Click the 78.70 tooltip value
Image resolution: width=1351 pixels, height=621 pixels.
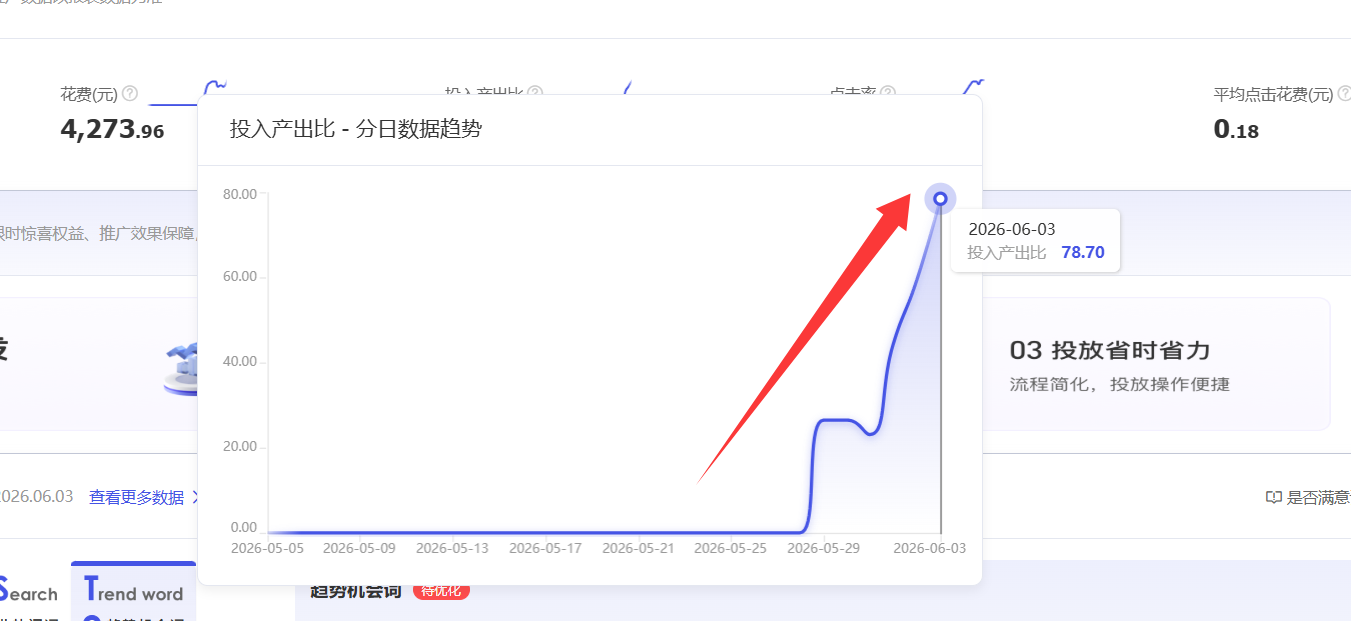pyautogui.click(x=1083, y=252)
